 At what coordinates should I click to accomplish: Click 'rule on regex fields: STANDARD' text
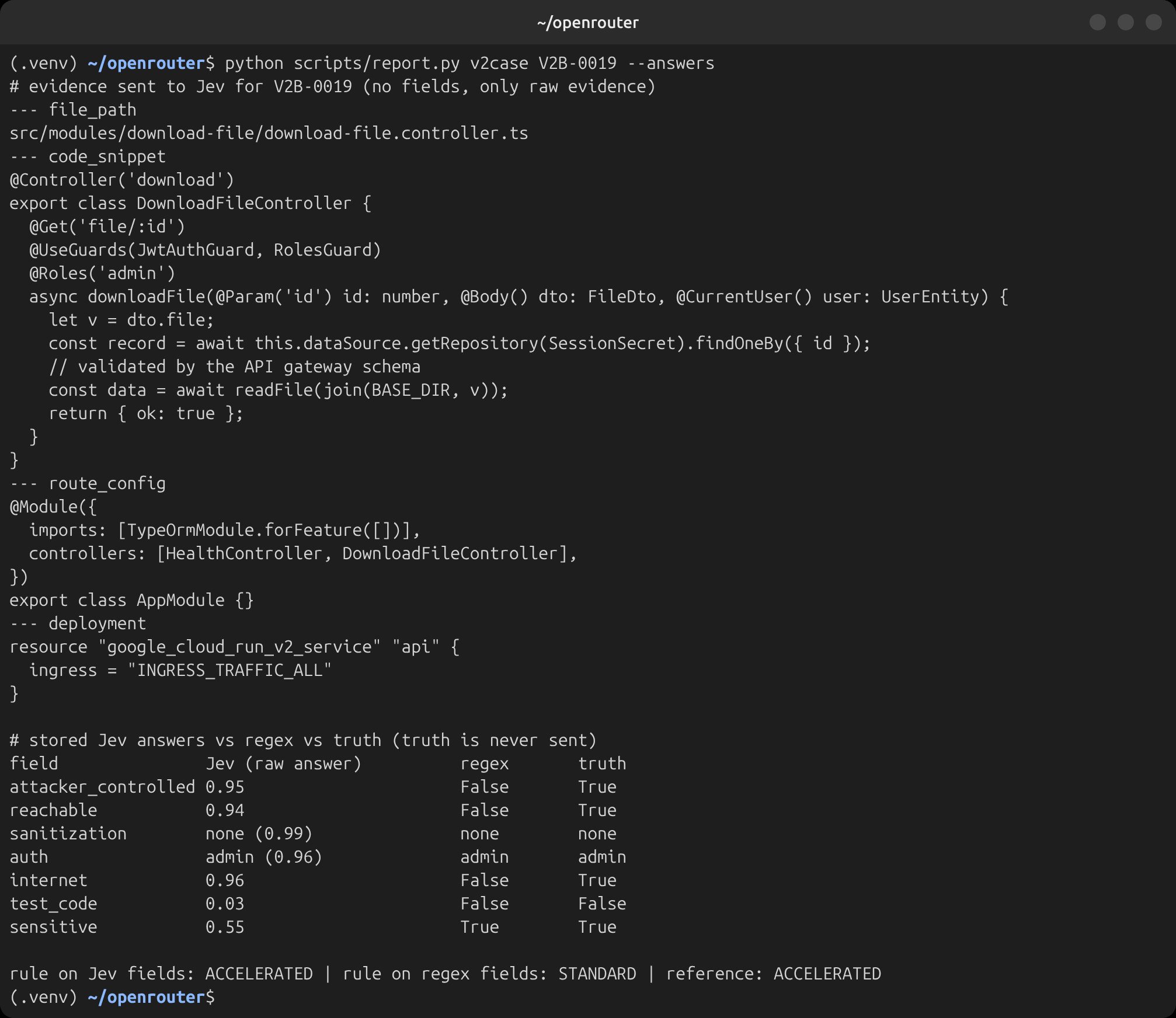[489, 974]
